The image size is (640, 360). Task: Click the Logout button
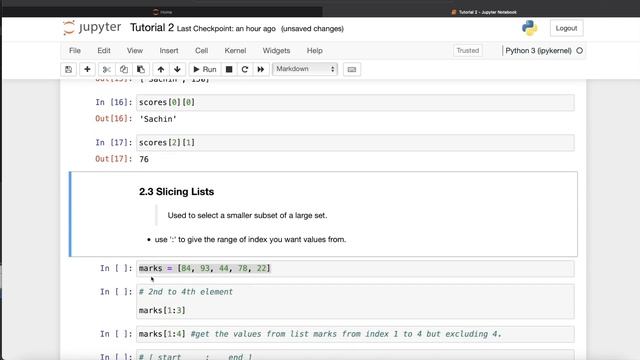click(x=566, y=28)
